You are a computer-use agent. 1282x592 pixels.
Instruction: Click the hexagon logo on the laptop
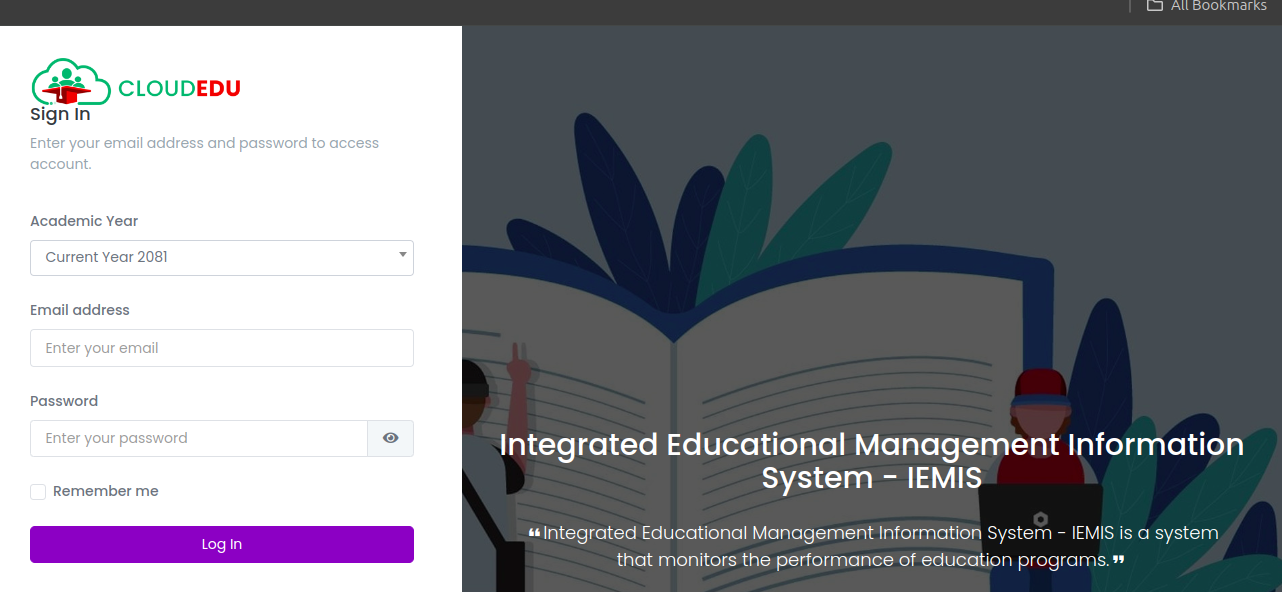[1040, 519]
